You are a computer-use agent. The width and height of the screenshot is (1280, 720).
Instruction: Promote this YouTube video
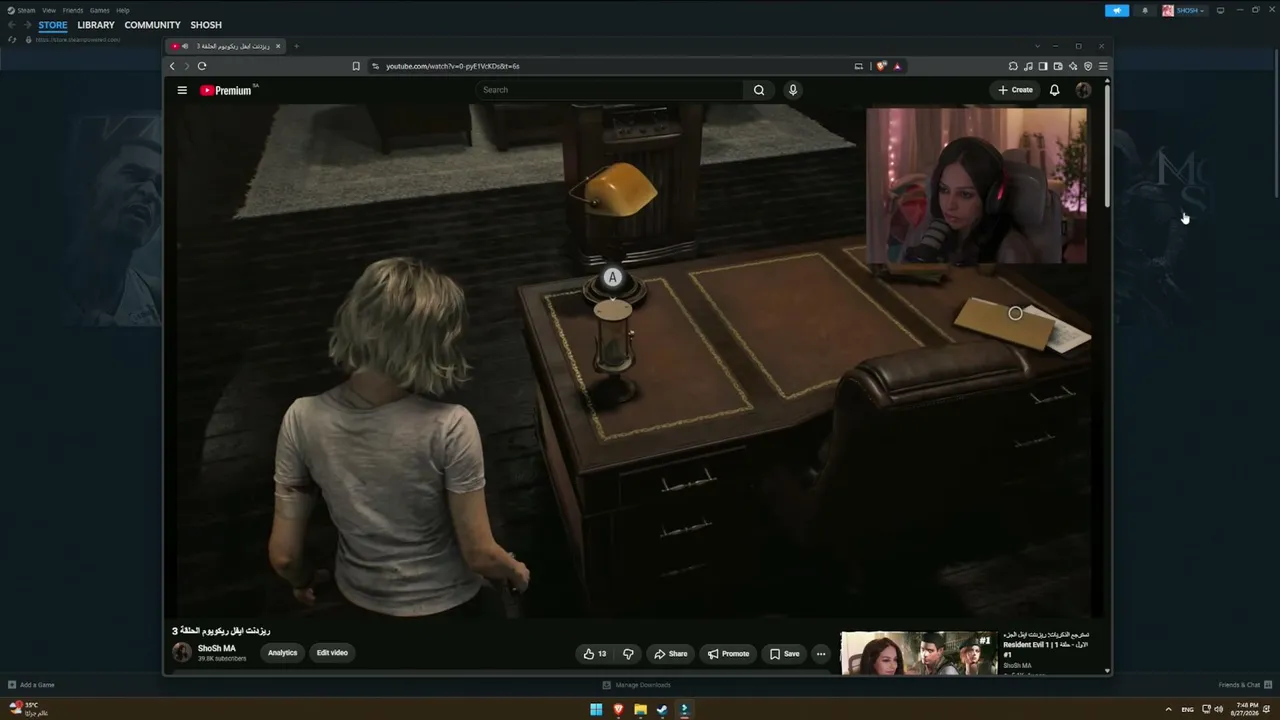pos(728,654)
